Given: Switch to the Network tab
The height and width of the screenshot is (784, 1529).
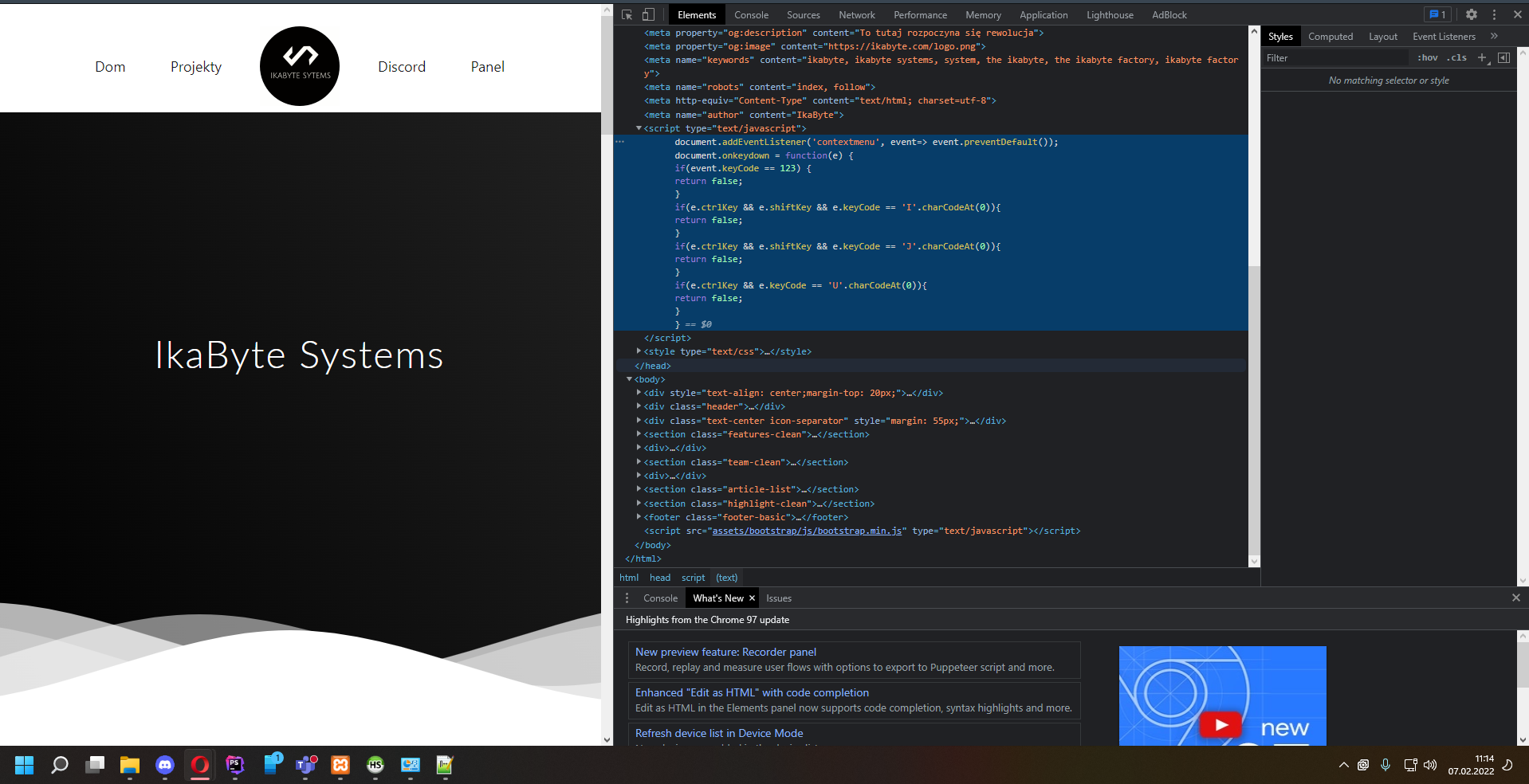Looking at the screenshot, I should coord(856,14).
